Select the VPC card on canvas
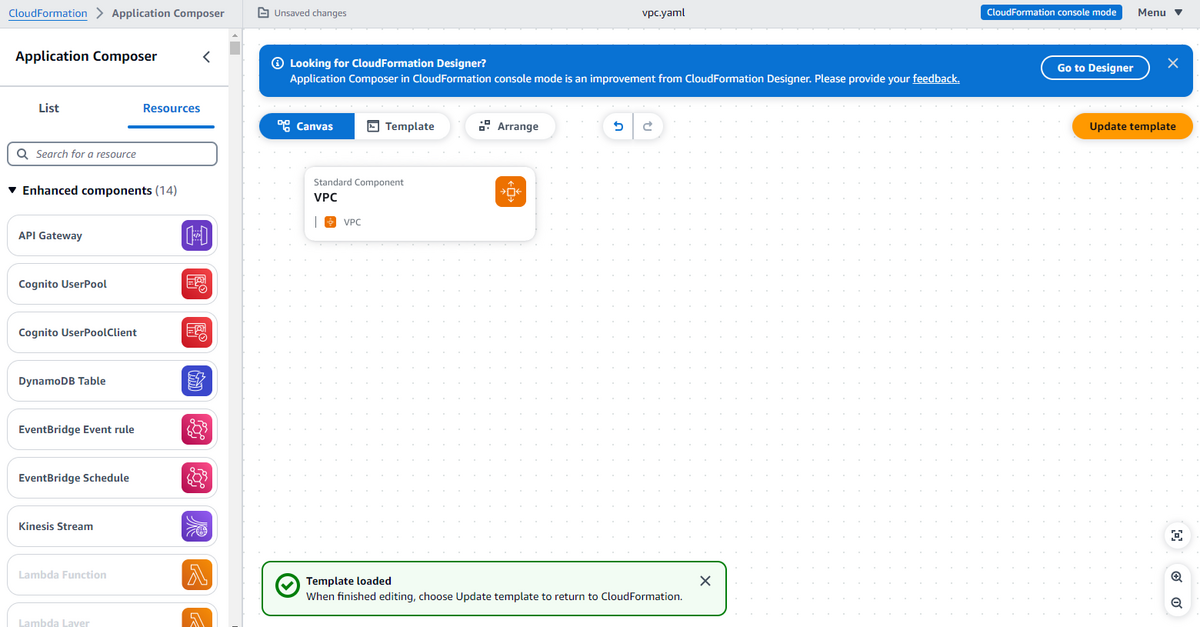Screen dimensions: 1200x627 [x=420, y=203]
